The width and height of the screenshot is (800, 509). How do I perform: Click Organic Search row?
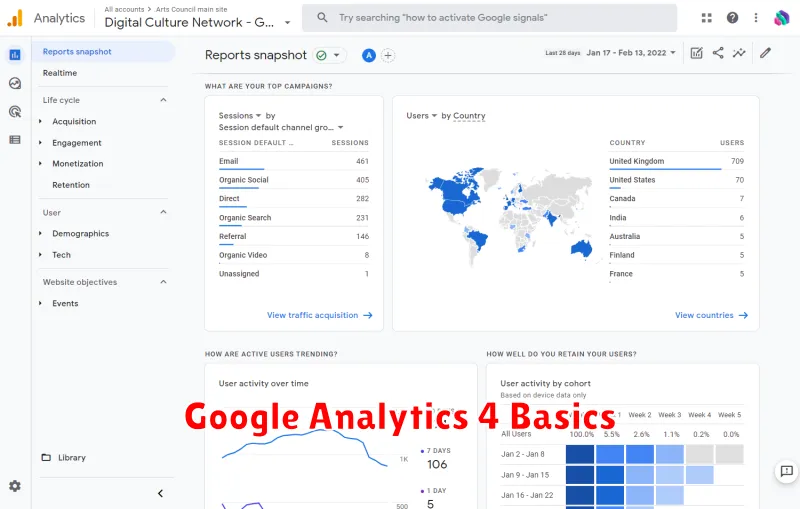pos(293,218)
